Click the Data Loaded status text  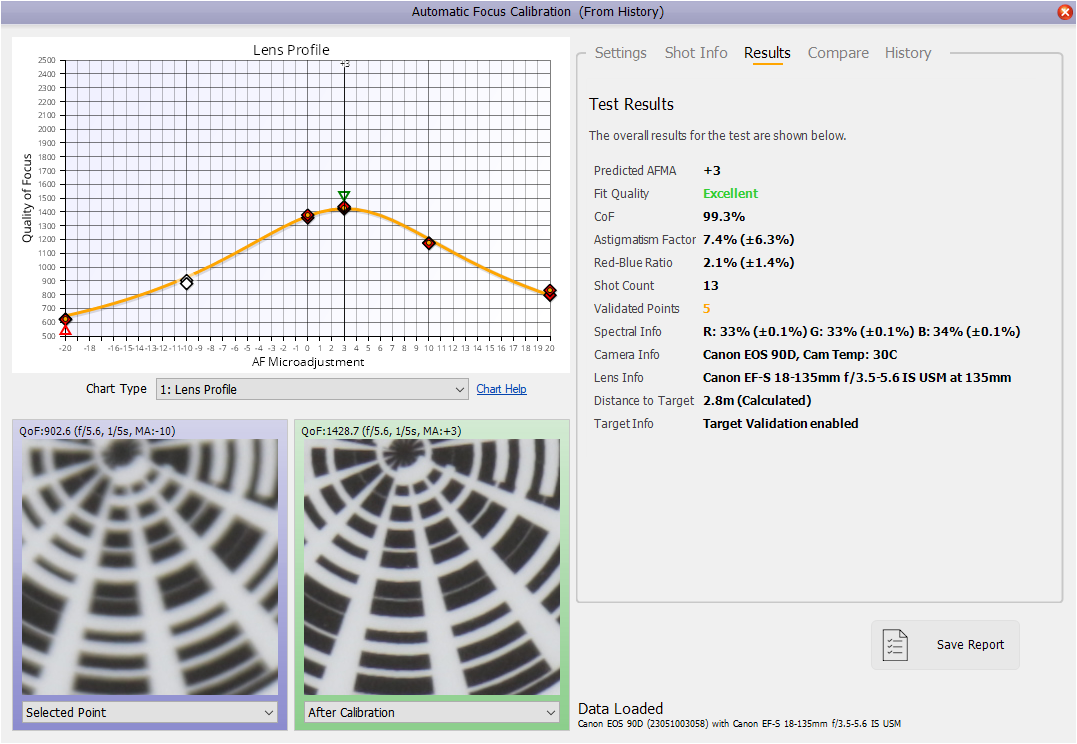pos(621,709)
